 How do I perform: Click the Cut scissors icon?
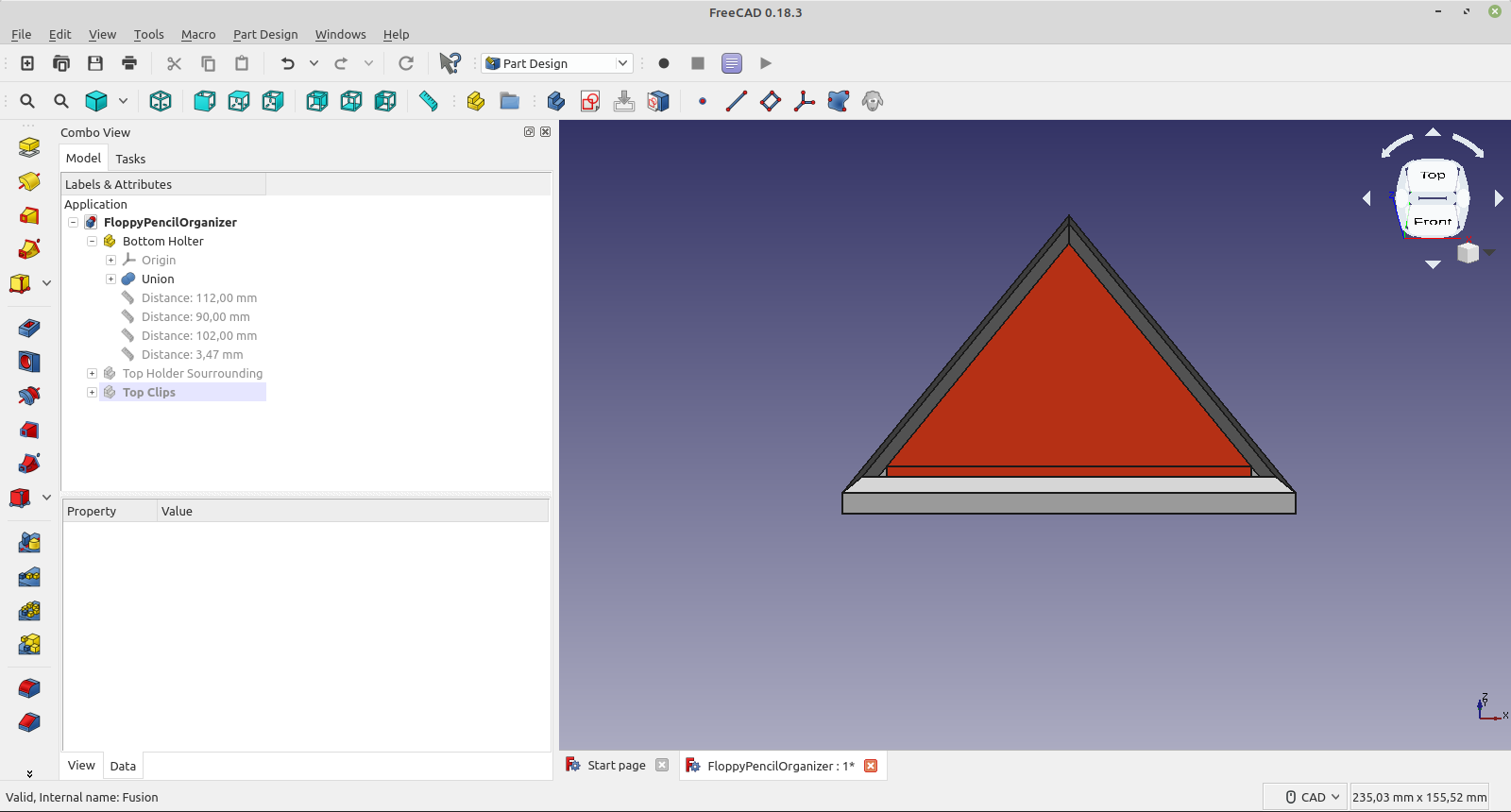pyautogui.click(x=174, y=63)
